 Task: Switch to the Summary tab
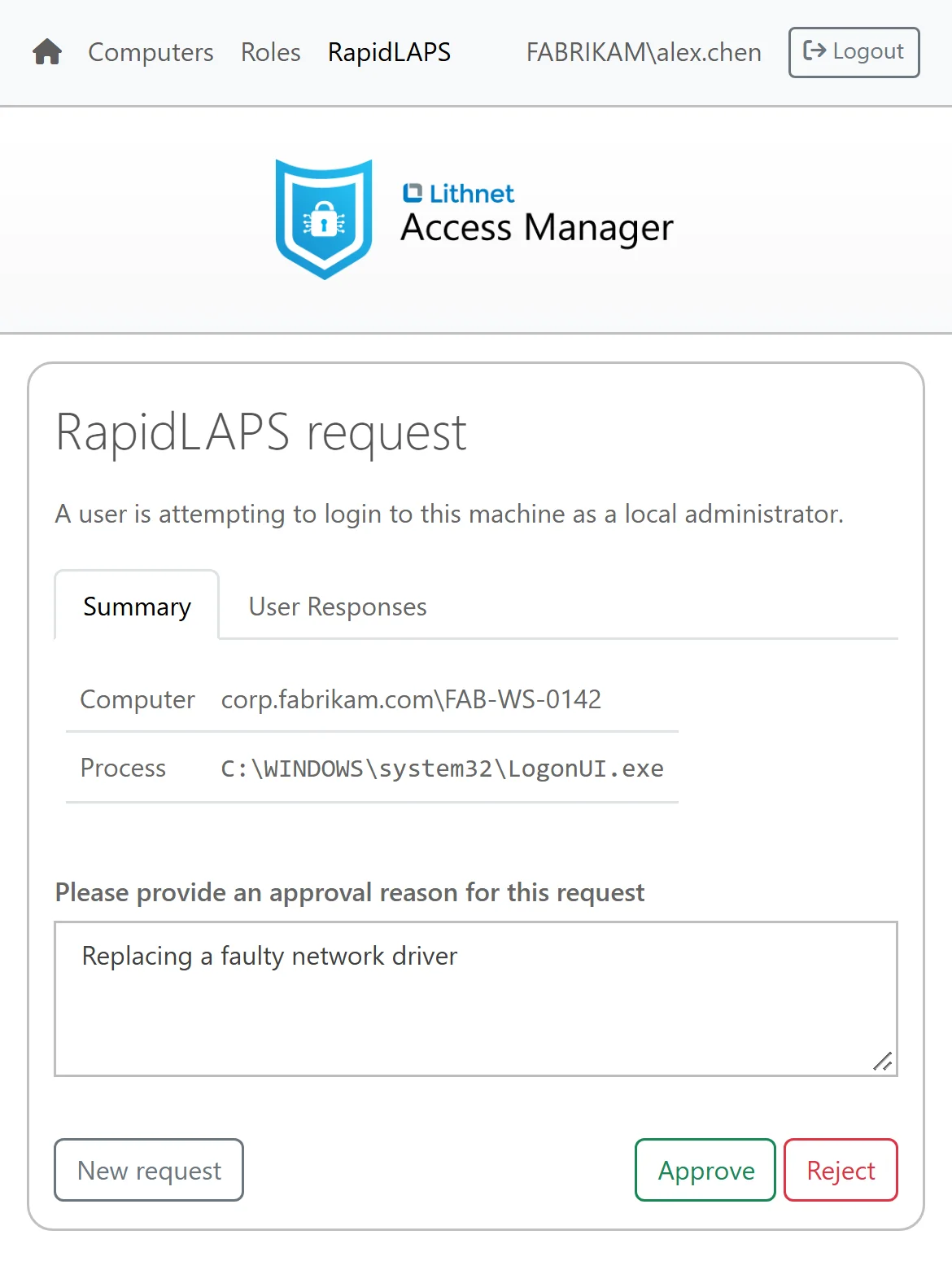pyautogui.click(x=137, y=606)
